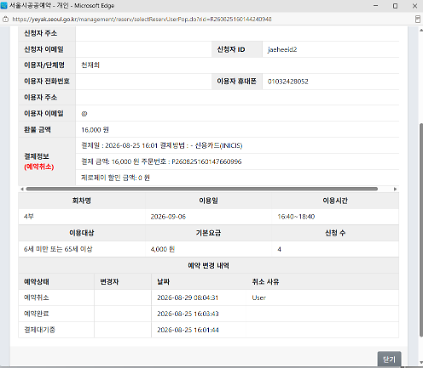Maximize the Edge popup window

[x=395, y=6]
